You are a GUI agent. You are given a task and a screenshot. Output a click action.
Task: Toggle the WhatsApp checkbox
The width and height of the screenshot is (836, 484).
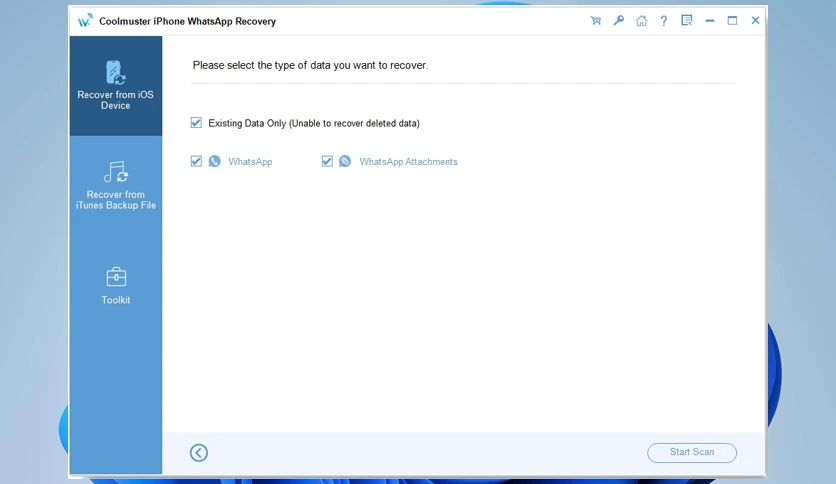(x=196, y=161)
